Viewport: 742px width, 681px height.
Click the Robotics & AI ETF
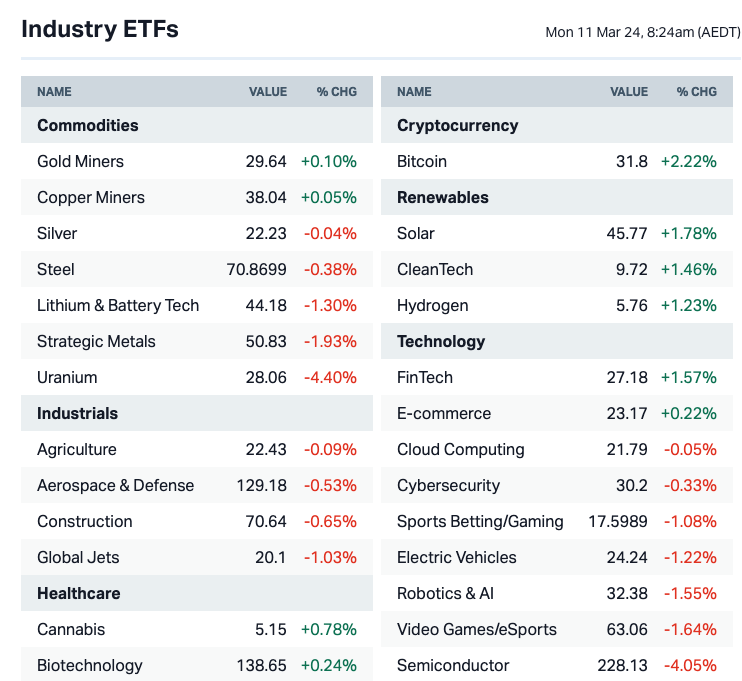click(445, 593)
